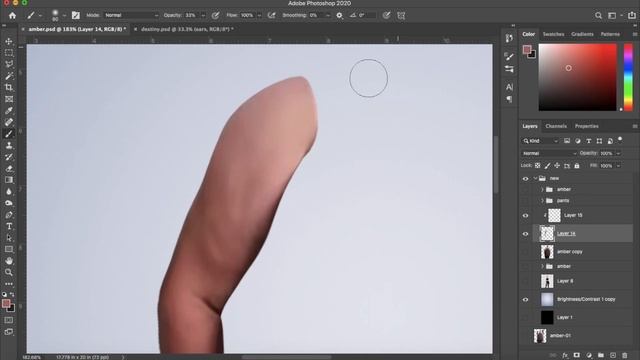Add layer mask icon in Layers panel
The width and height of the screenshot is (640, 360).
tap(577, 356)
